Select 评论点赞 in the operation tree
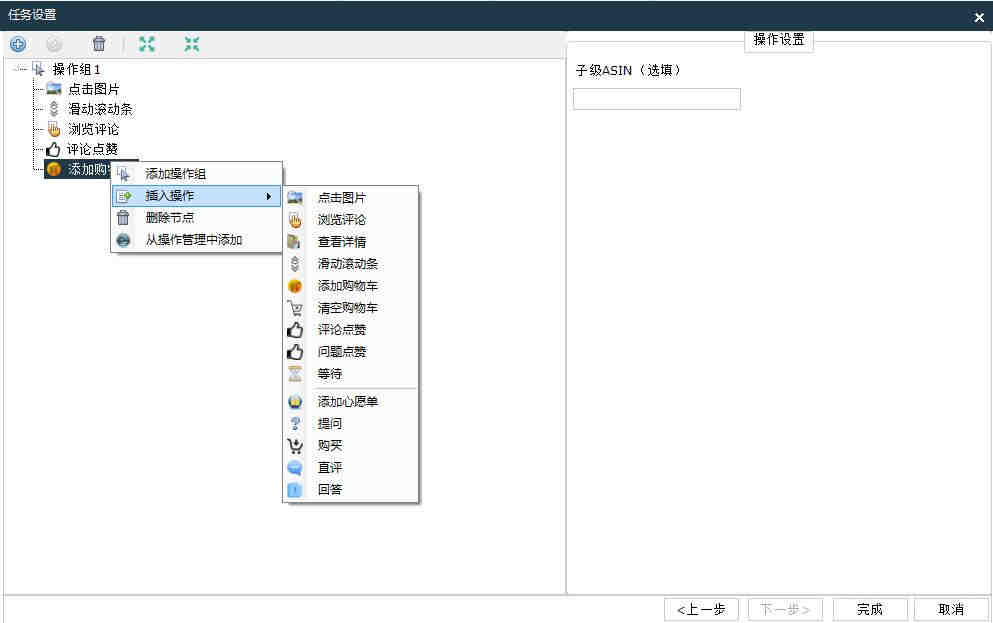This screenshot has height=623, width=993. 92,149
